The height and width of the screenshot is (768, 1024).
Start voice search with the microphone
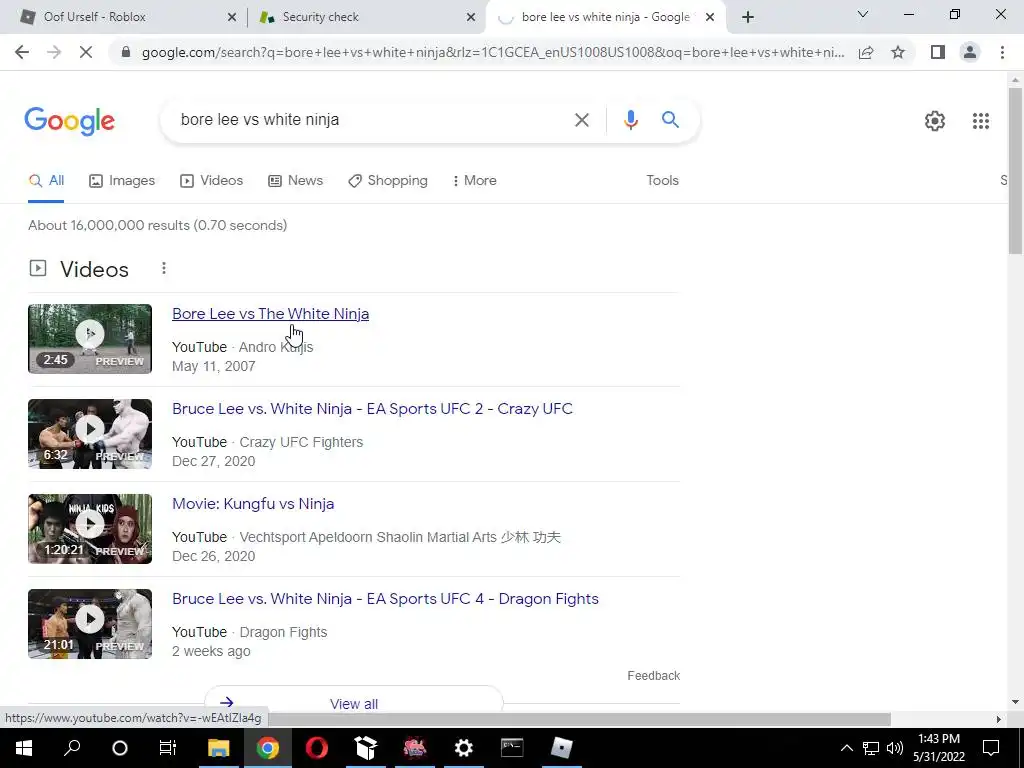pos(630,120)
